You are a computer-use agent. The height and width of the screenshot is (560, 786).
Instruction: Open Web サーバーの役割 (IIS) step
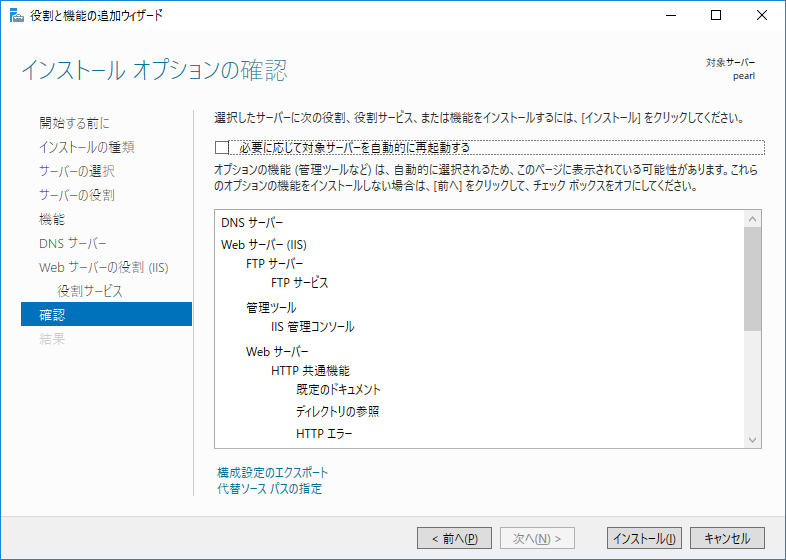(x=104, y=267)
